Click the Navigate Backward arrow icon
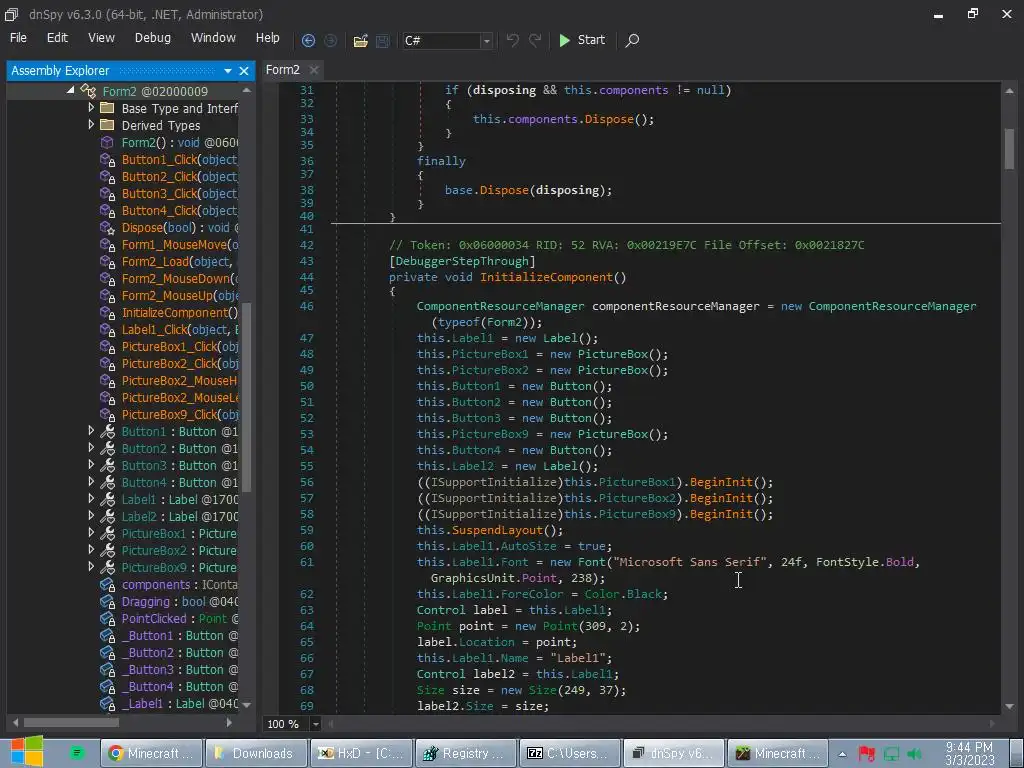This screenshot has height=768, width=1024. pos(308,40)
